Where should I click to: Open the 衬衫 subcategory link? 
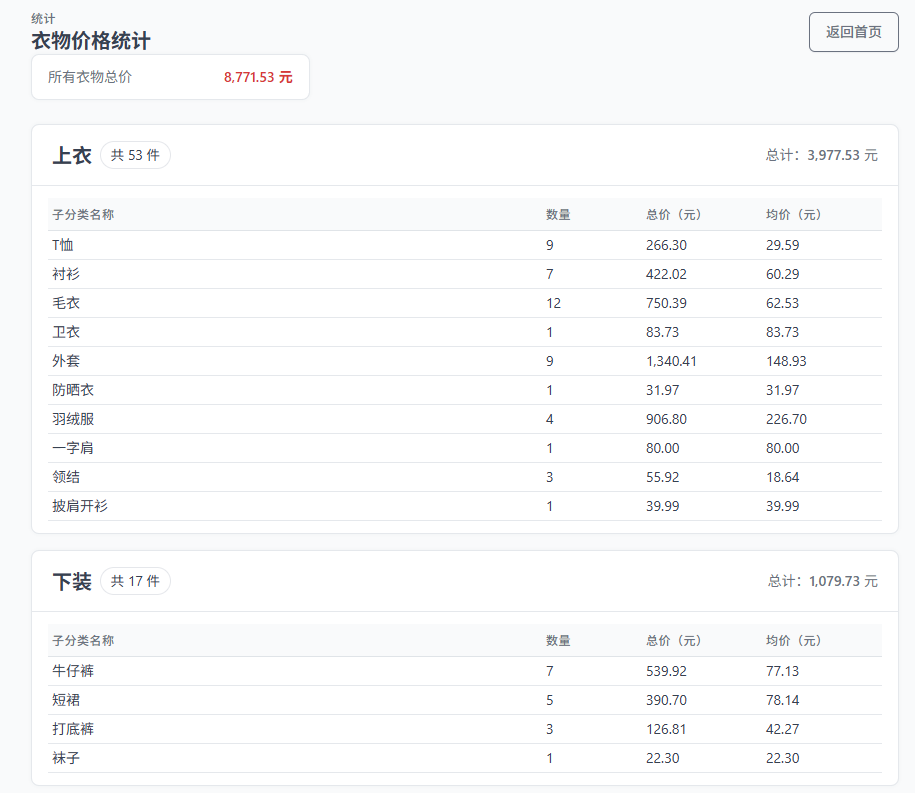coord(65,273)
